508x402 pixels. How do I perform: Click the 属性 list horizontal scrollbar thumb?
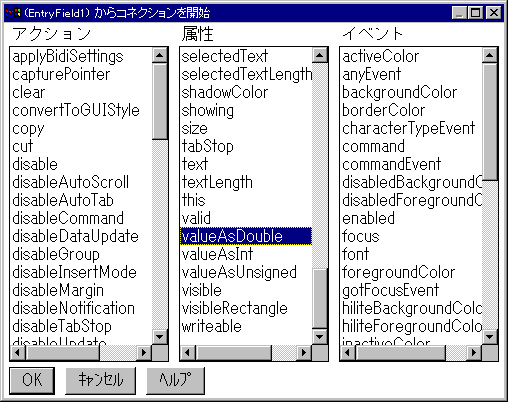click(x=234, y=353)
